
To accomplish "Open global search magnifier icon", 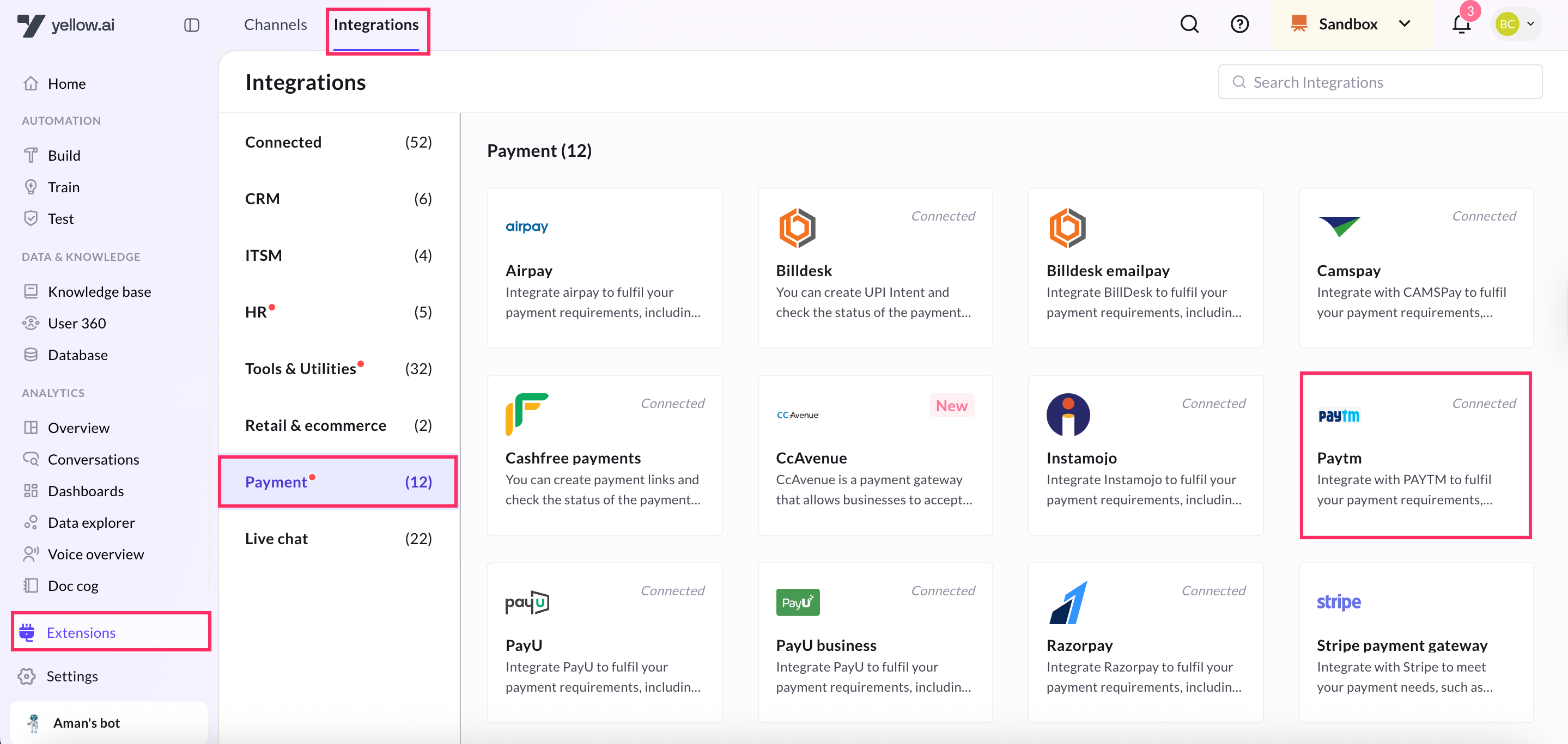I will (1189, 25).
